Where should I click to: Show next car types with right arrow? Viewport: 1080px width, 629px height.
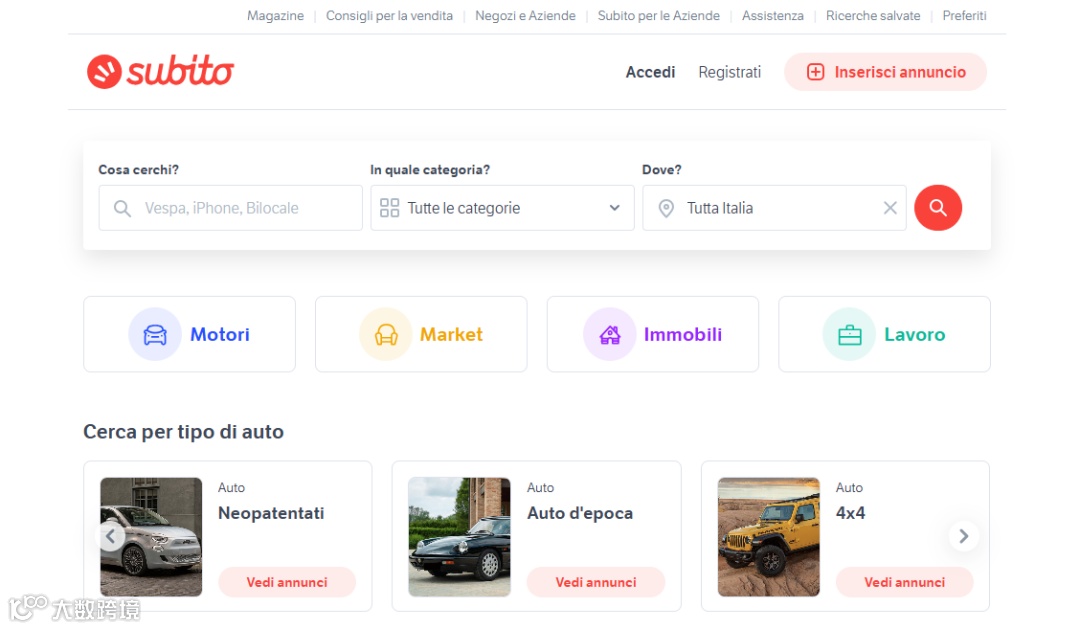click(964, 536)
